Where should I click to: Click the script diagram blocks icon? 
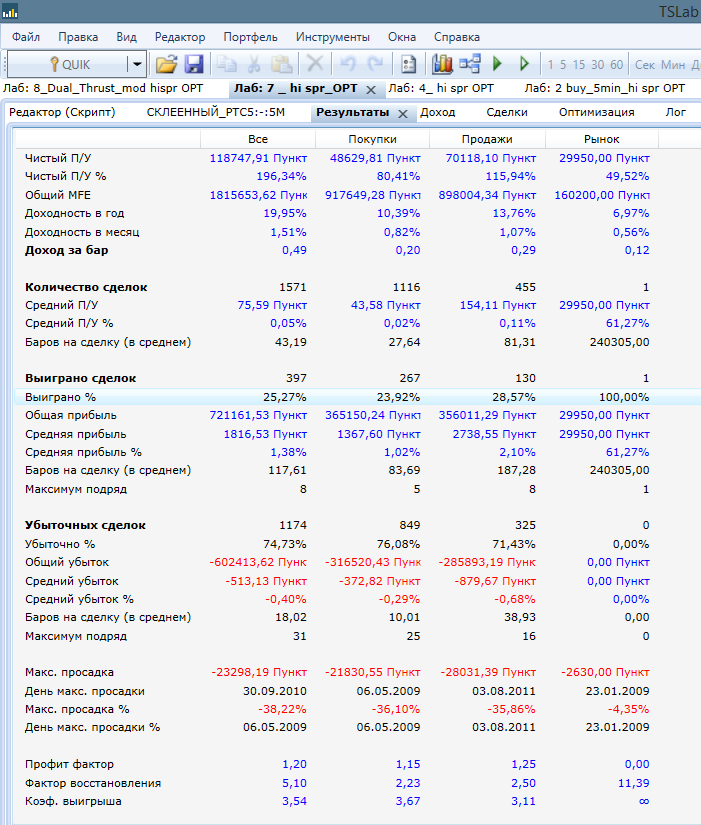coord(470,64)
